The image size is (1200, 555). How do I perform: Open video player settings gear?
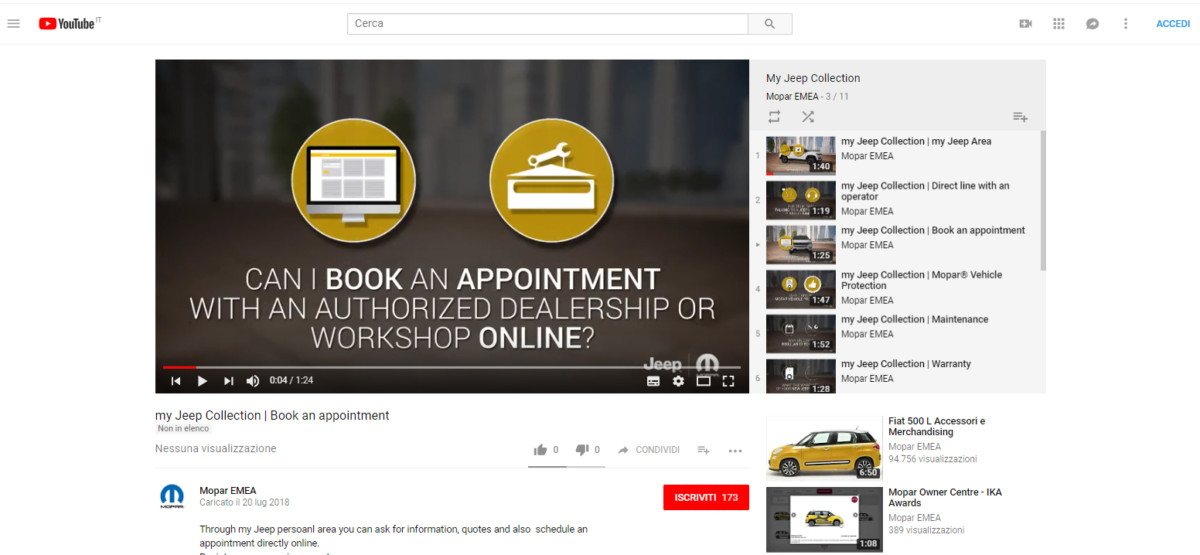click(678, 381)
